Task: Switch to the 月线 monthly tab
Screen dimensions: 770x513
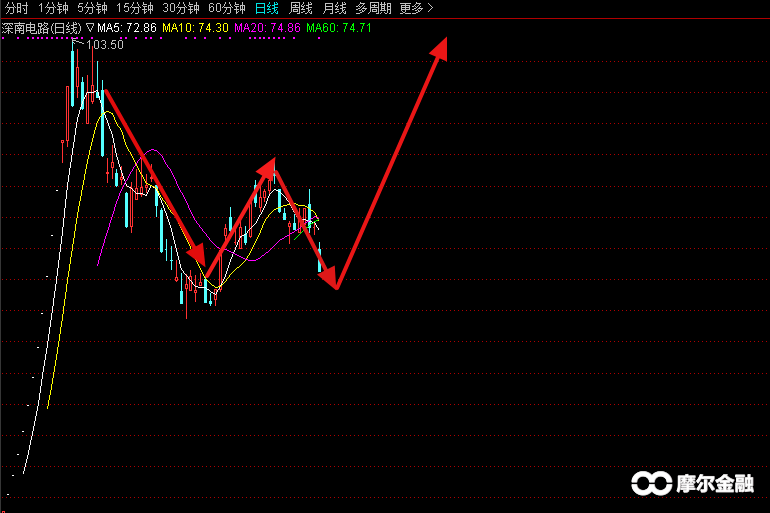Action: click(334, 8)
